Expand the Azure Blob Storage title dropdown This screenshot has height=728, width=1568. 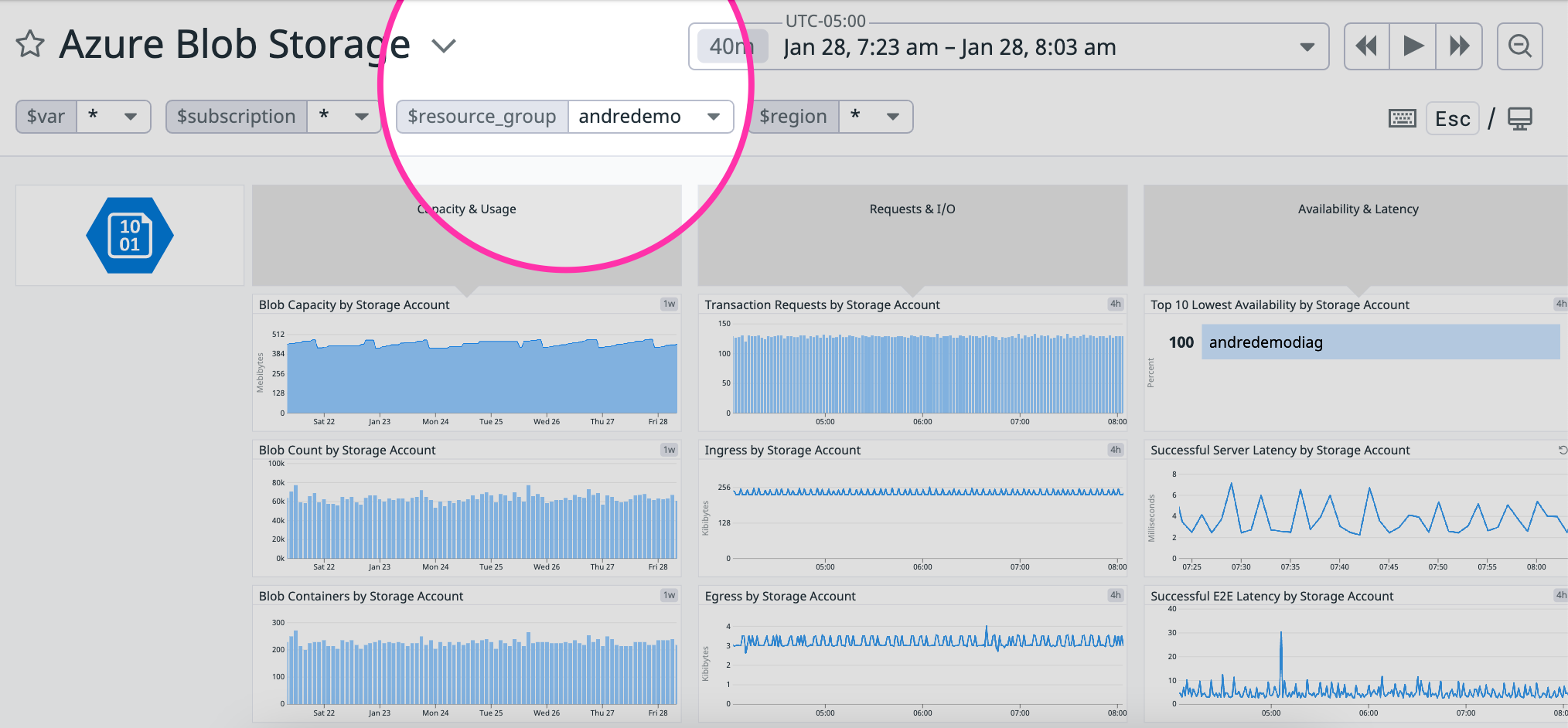pyautogui.click(x=444, y=46)
